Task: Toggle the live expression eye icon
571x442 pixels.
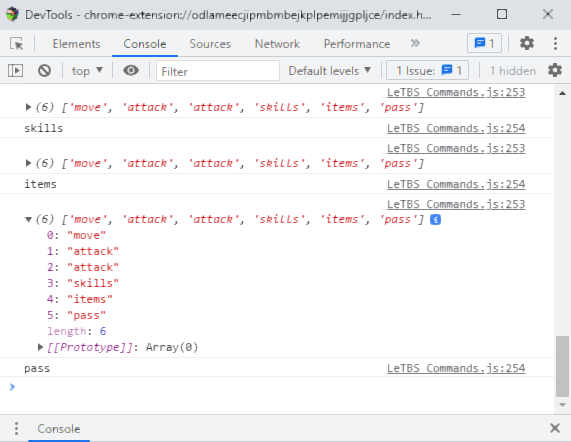Action: click(x=131, y=70)
